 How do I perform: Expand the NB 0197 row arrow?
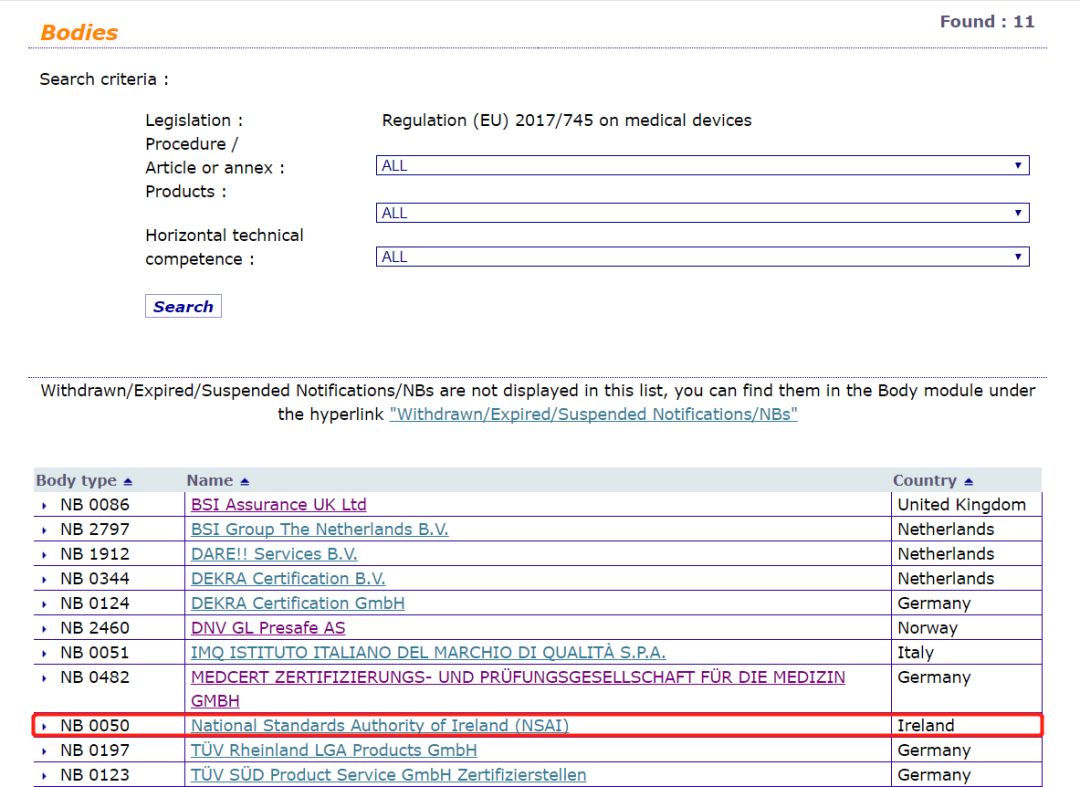(45, 752)
